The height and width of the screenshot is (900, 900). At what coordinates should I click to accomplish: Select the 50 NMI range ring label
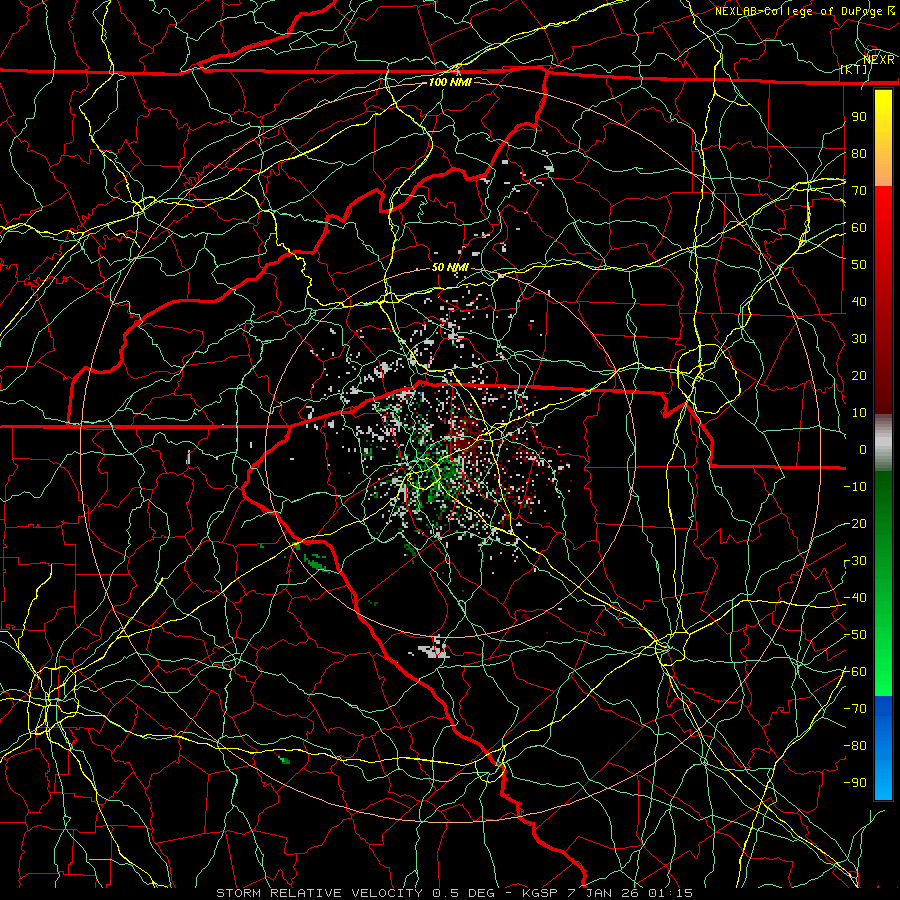click(x=450, y=267)
